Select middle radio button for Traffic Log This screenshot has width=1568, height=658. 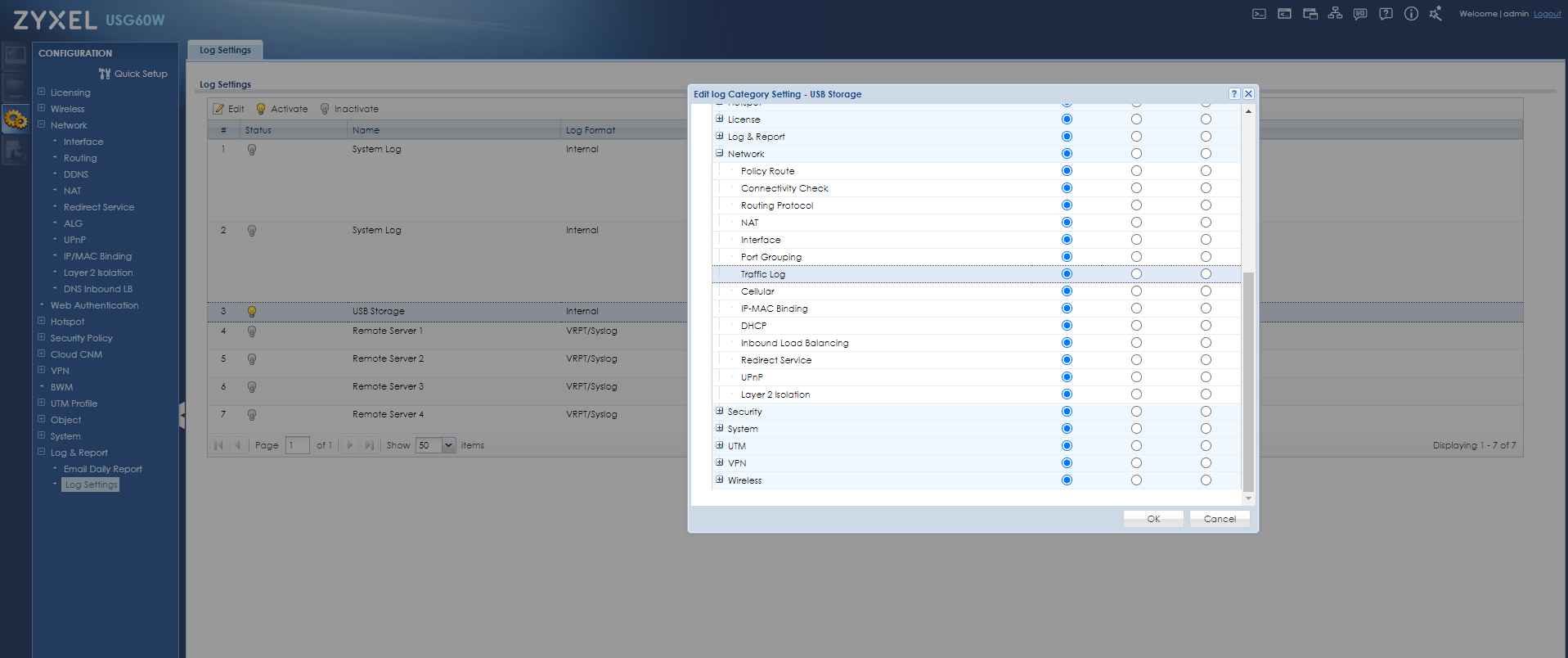coord(1136,274)
